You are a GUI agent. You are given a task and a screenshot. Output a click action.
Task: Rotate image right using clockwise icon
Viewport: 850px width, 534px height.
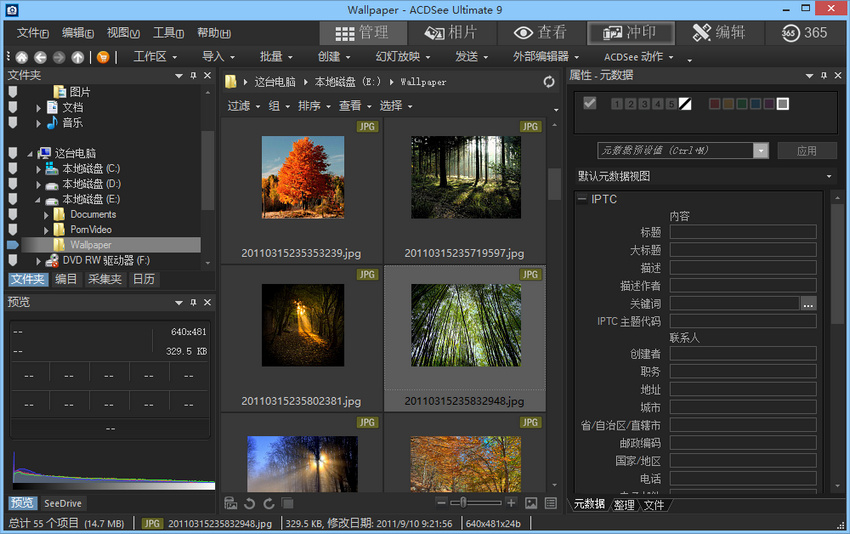click(x=267, y=503)
